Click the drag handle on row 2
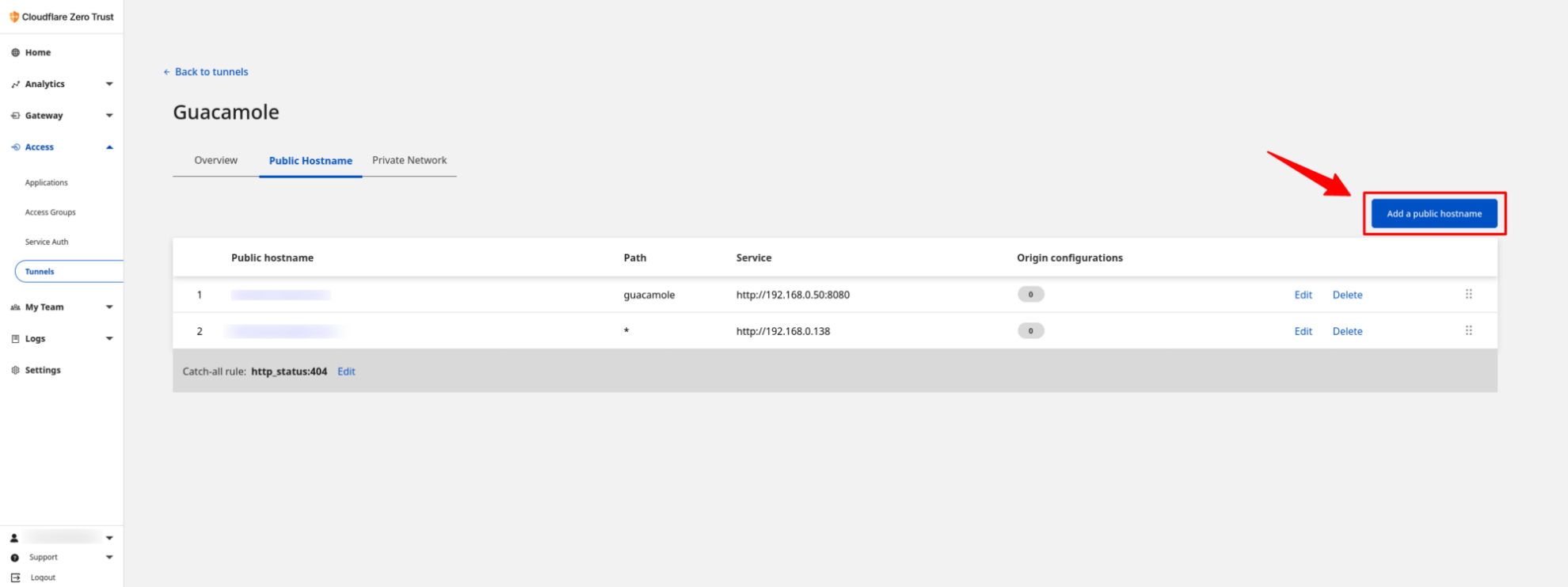 (1469, 330)
